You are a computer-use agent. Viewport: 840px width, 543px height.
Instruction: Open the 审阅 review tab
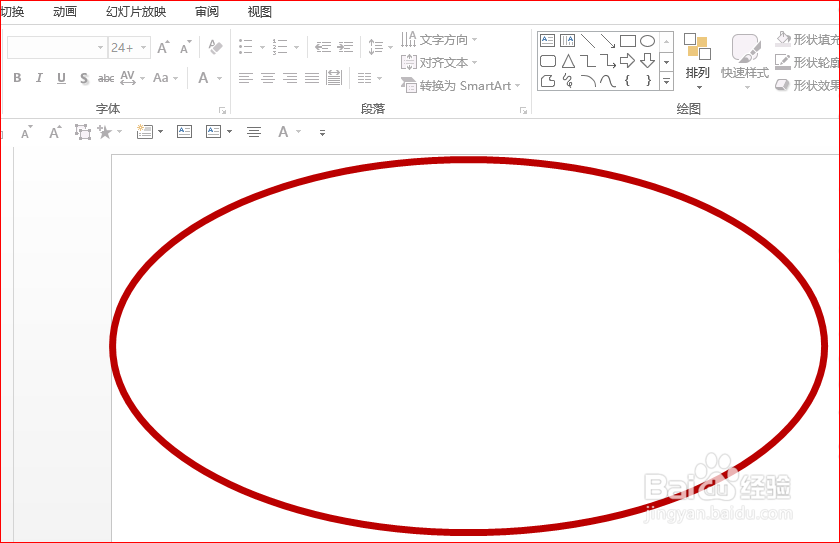coord(207,11)
